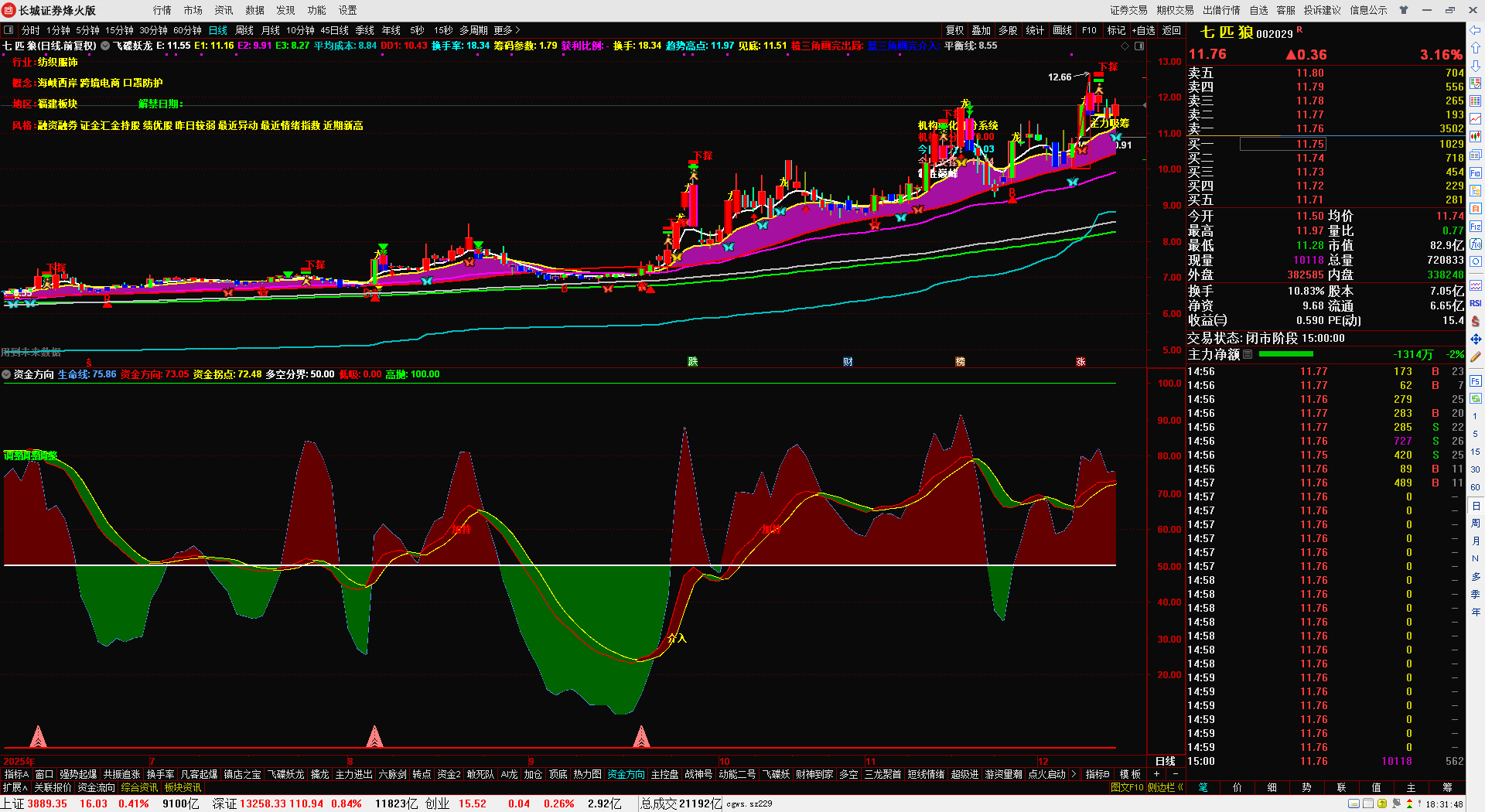Click the RSI indicator icon in sidebar
1485x812 pixels.
(1476, 303)
